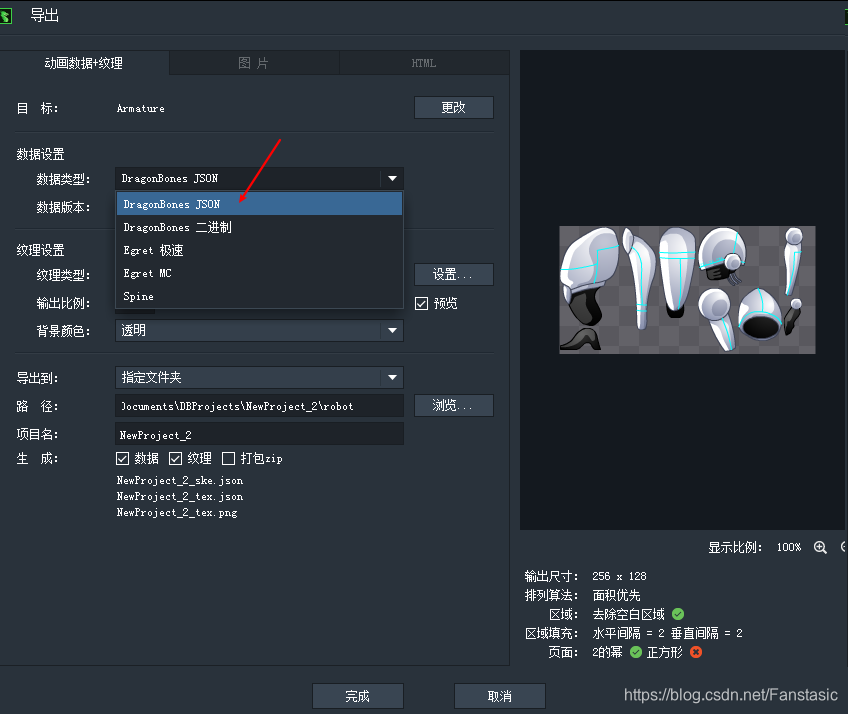Switch to the HTML tab
The width and height of the screenshot is (848, 714).
424,63
